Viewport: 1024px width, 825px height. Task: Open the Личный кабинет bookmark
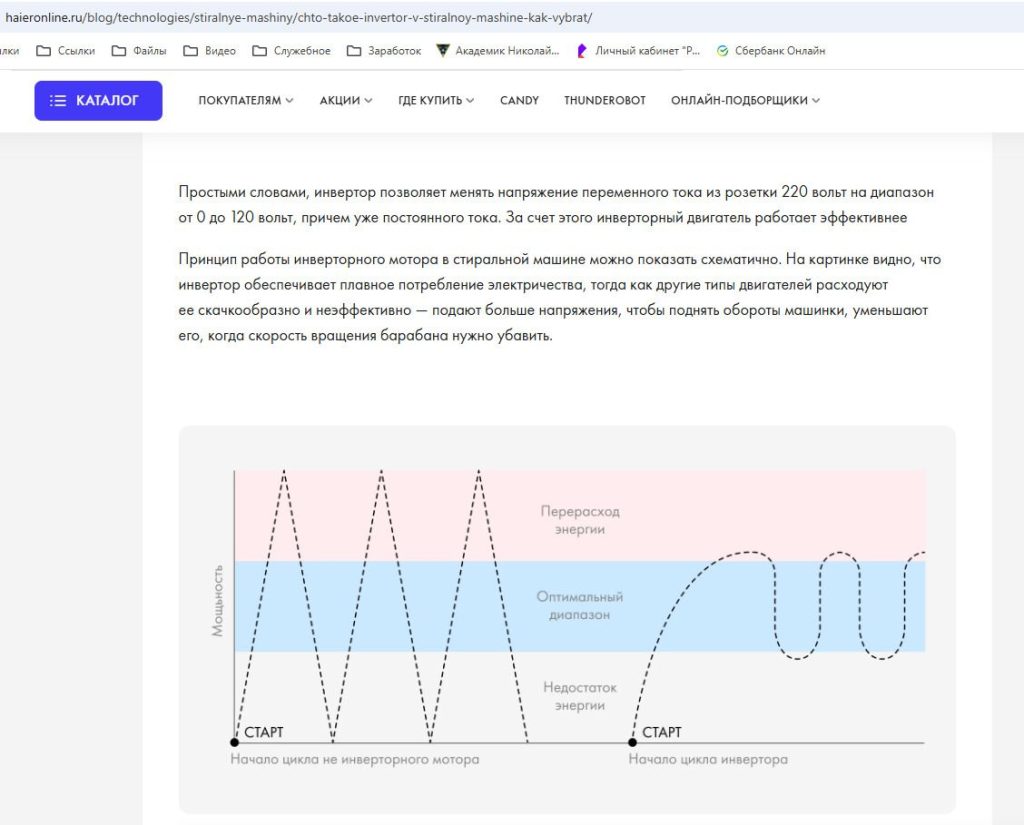coord(638,51)
